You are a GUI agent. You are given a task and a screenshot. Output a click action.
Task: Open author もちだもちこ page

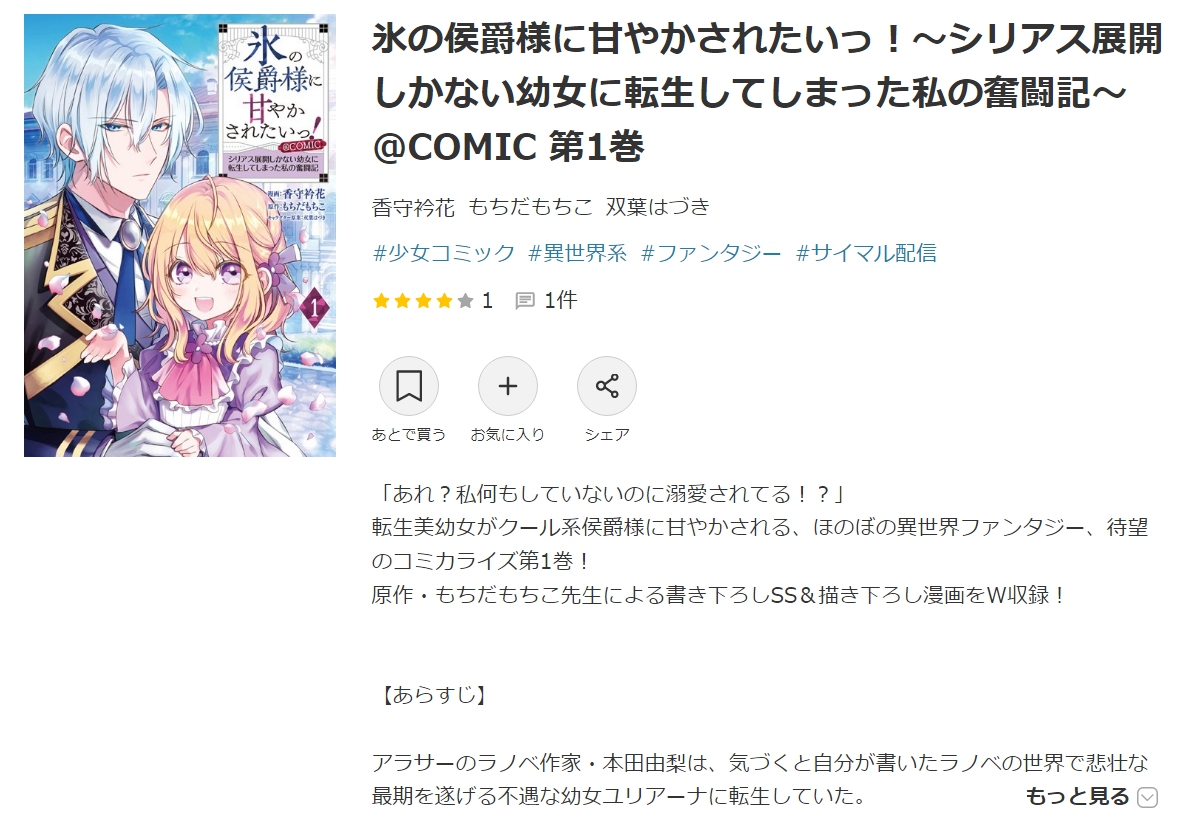pos(531,207)
